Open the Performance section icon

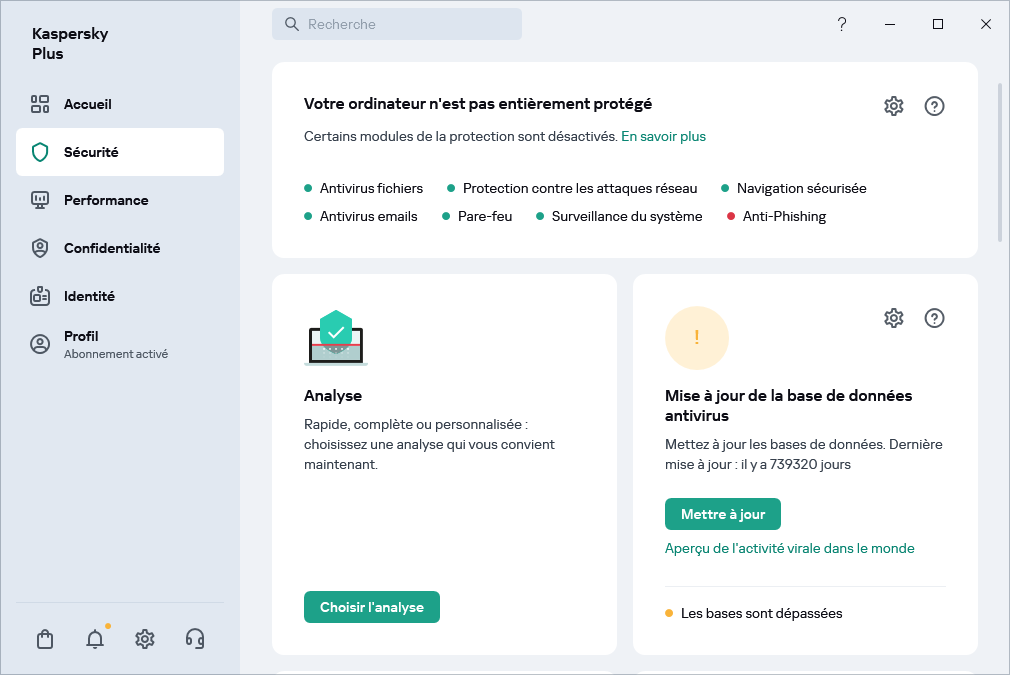click(40, 200)
